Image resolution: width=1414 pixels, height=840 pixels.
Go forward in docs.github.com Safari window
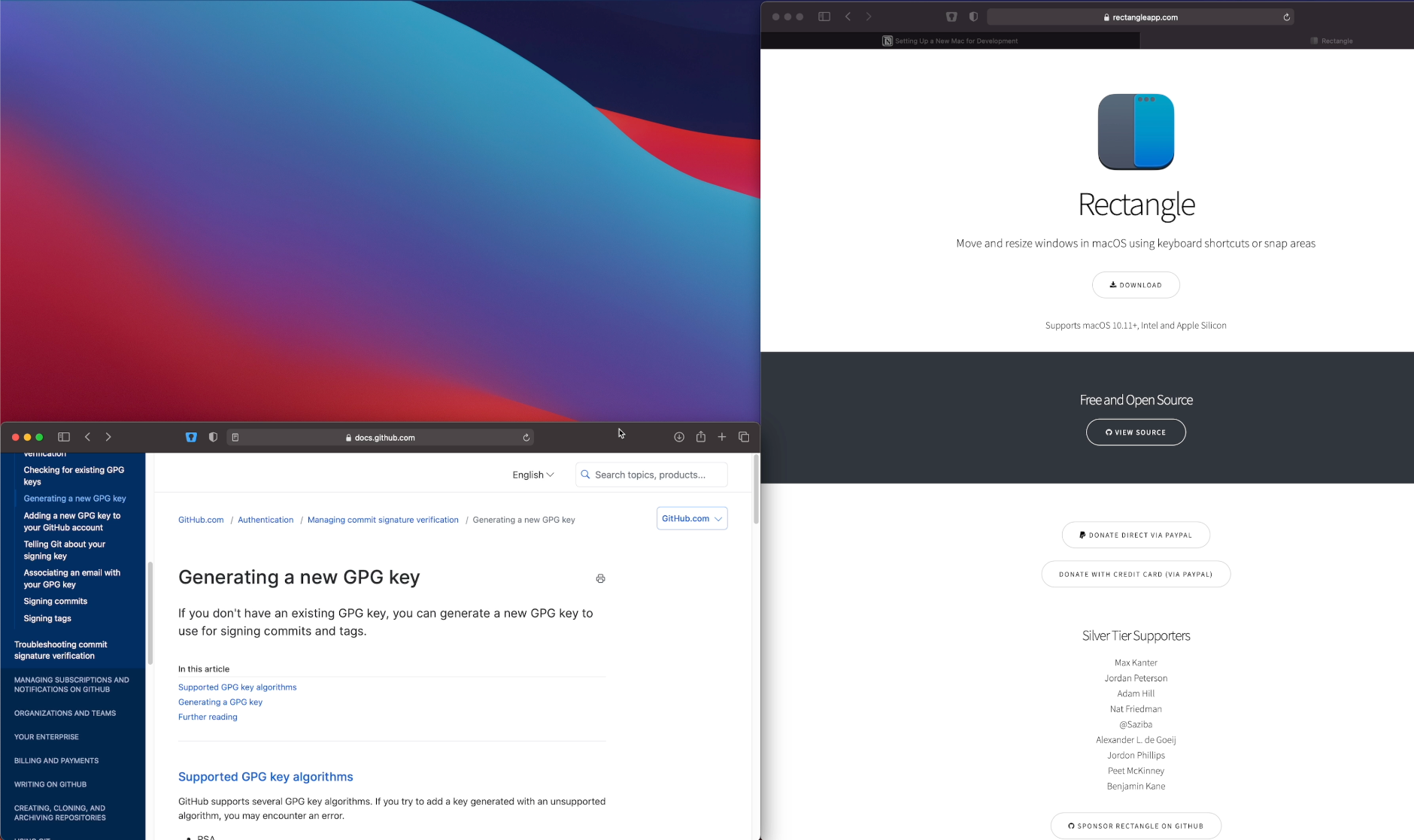tap(108, 437)
